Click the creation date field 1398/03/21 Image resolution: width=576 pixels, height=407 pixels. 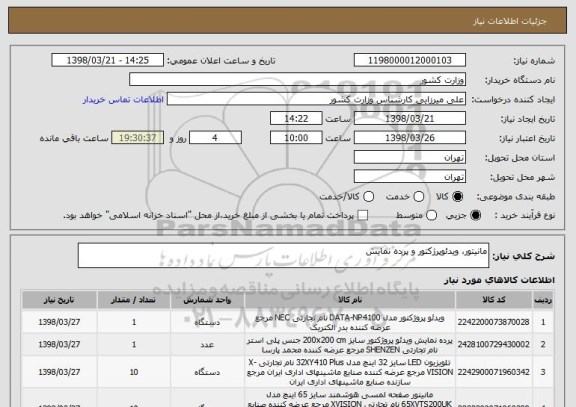pos(410,119)
